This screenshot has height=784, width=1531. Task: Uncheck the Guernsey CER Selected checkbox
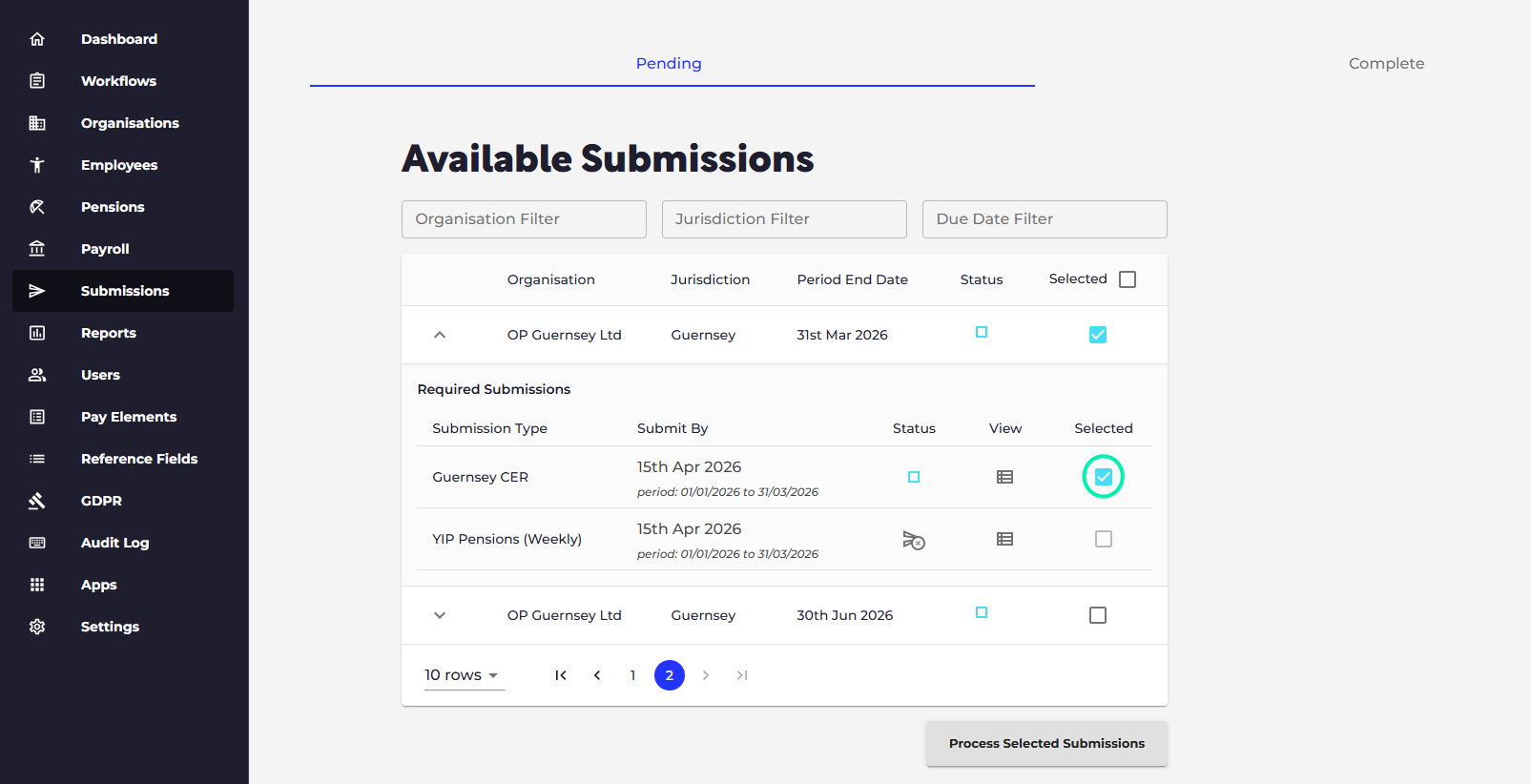[x=1104, y=477]
